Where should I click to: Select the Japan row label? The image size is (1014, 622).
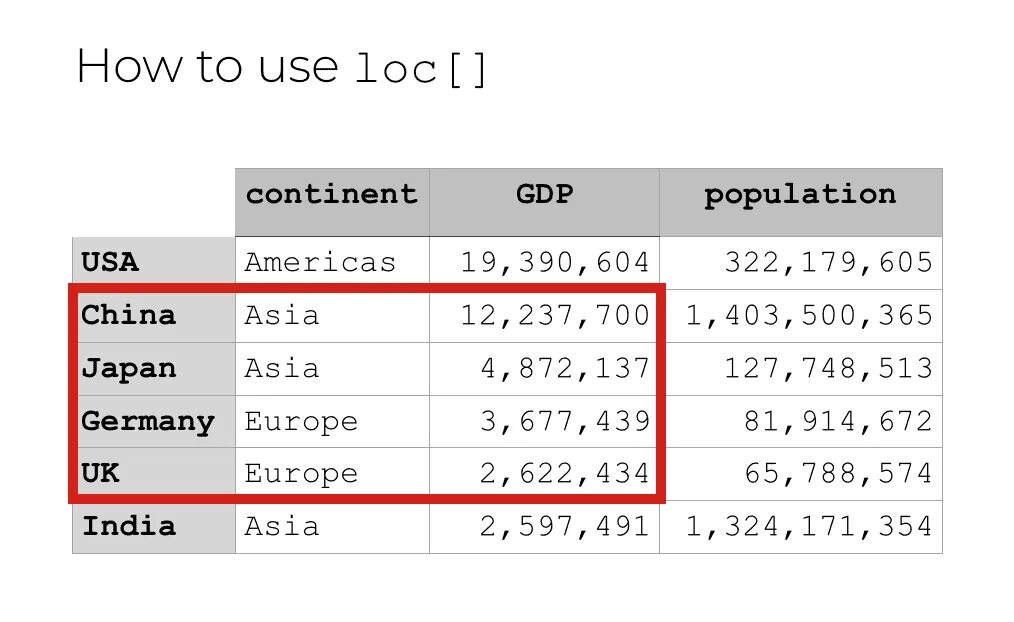128,369
